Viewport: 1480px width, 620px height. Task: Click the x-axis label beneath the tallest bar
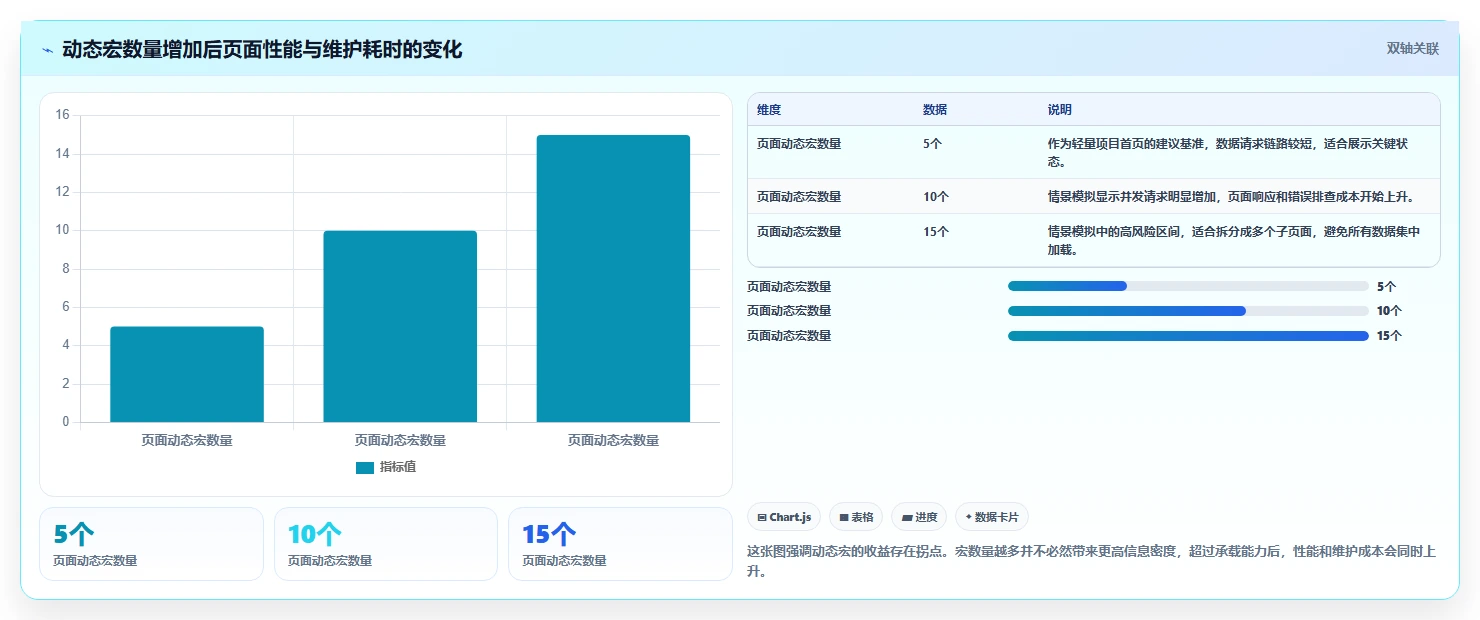tap(613, 440)
